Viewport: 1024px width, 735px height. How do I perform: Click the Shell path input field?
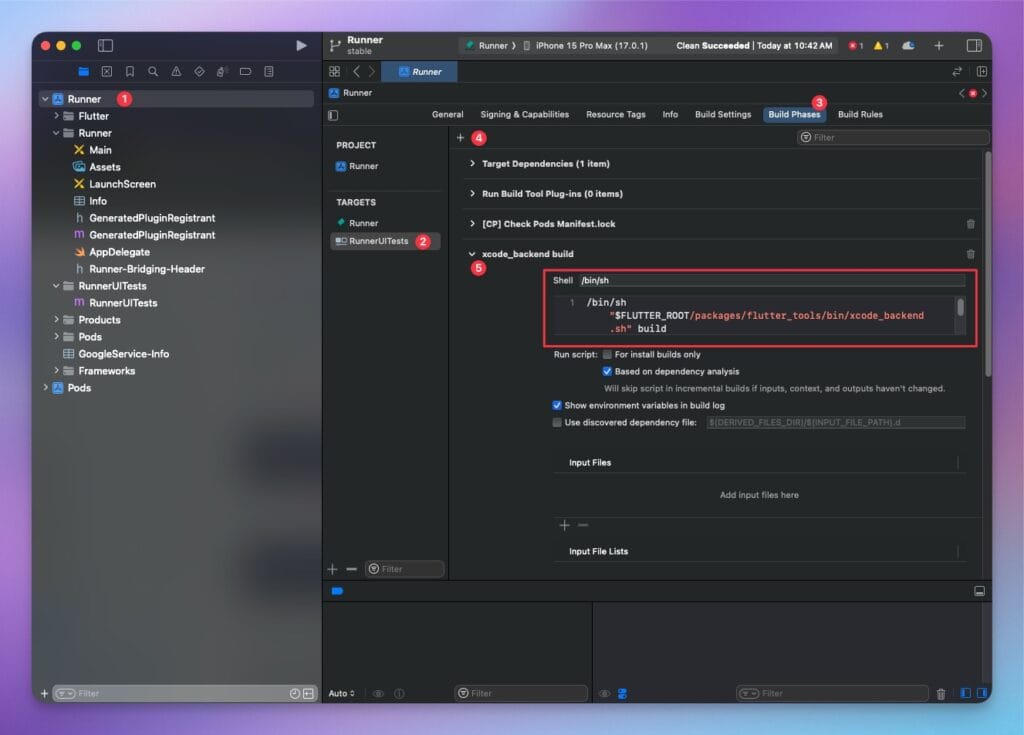point(772,280)
